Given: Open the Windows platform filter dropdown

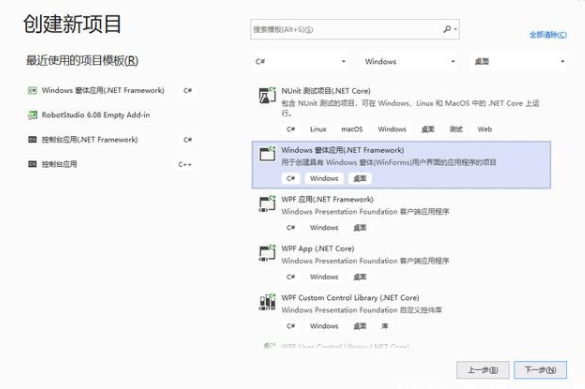Looking at the screenshot, I should tap(409, 62).
